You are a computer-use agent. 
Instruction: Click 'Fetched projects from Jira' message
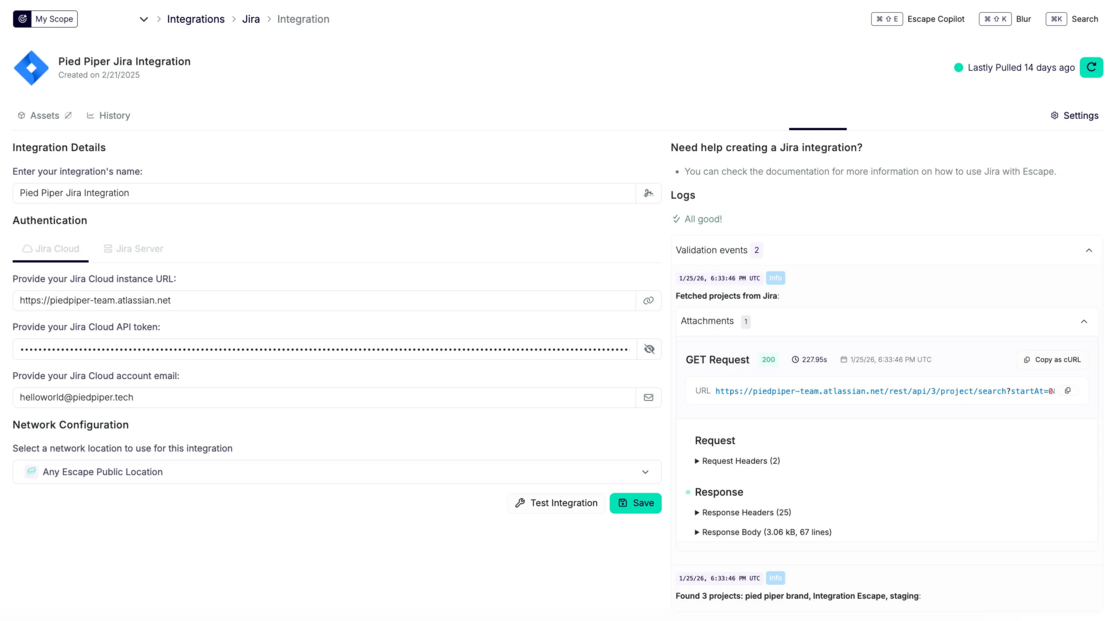click(727, 296)
